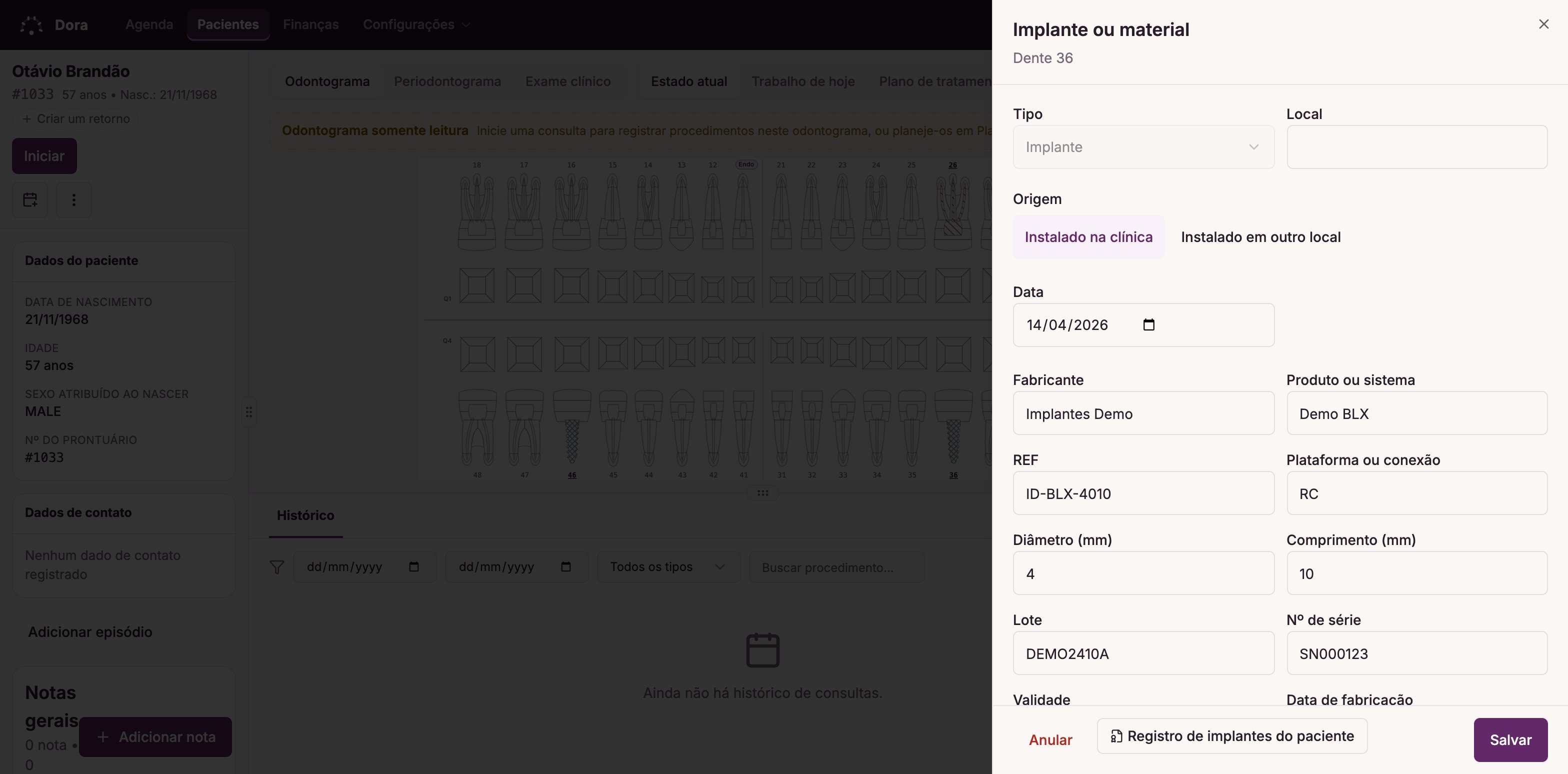1568x774 pixels.
Task: Open second history date calendar icon
Action: click(x=565, y=567)
